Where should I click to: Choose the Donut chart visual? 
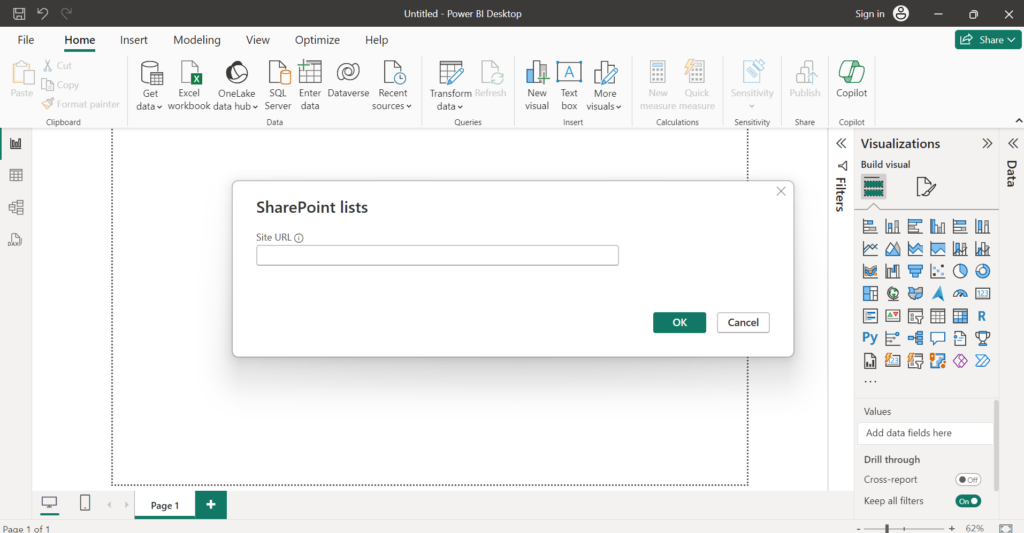tap(982, 271)
